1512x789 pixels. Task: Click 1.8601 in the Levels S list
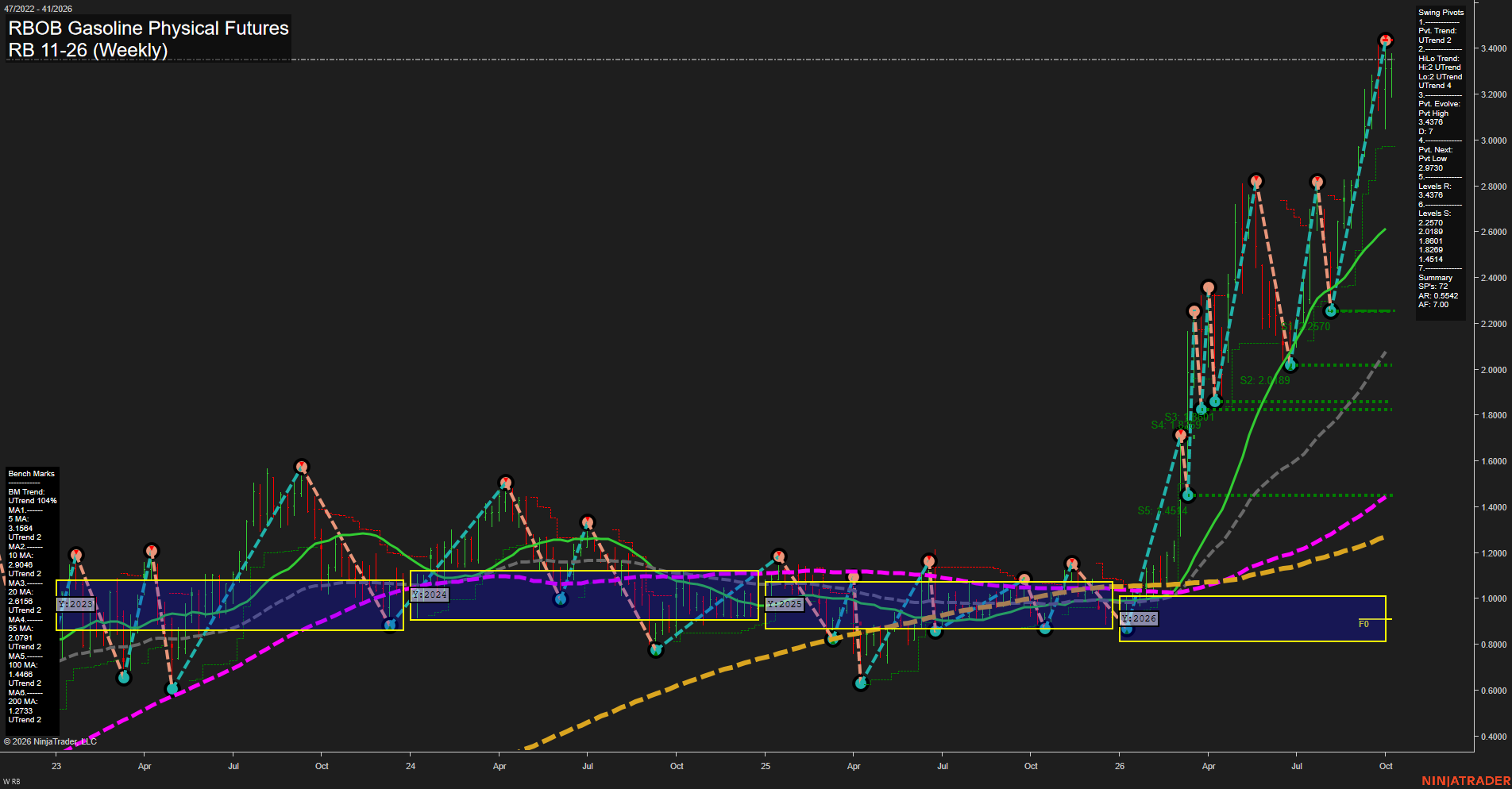[x=1430, y=241]
